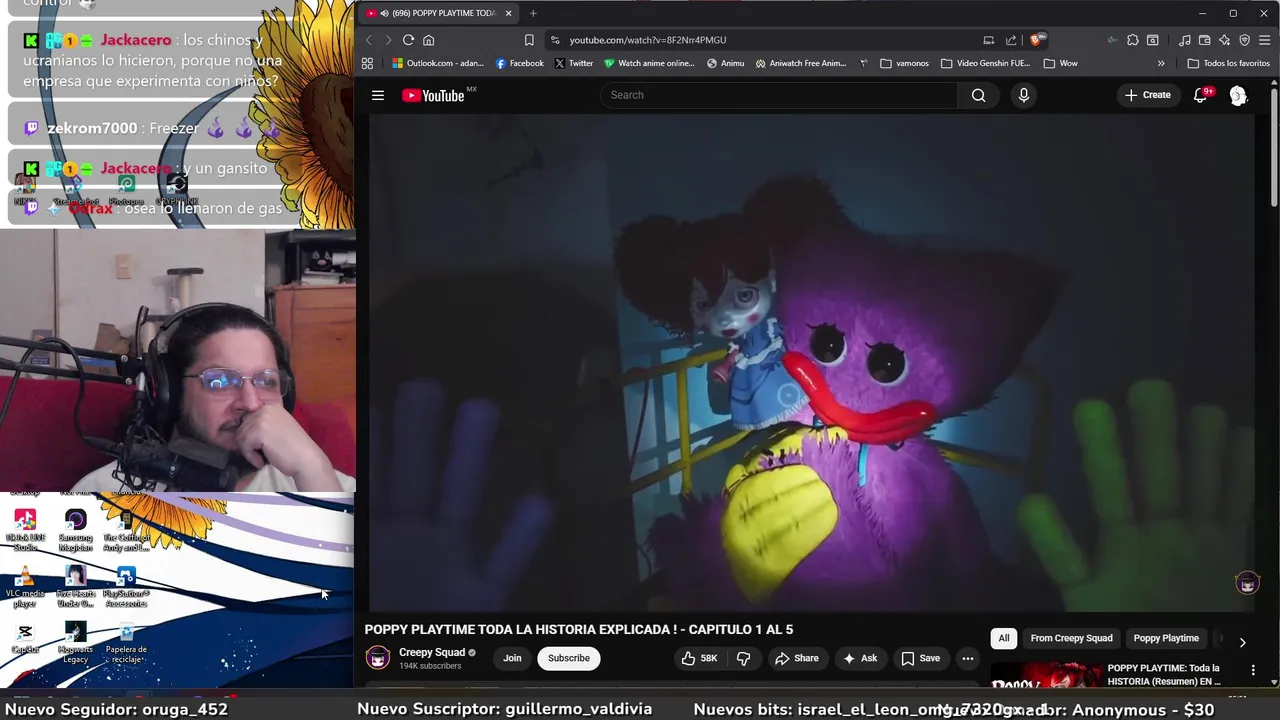The width and height of the screenshot is (1280, 720).
Task: Open the Outlook.com bookmark
Action: [x=438, y=63]
